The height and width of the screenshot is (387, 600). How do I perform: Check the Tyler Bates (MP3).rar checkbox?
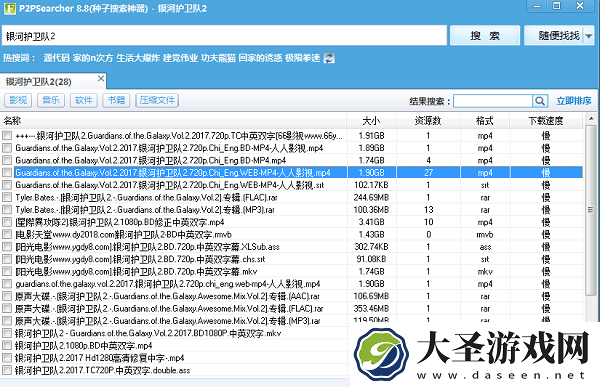click(x=7, y=209)
